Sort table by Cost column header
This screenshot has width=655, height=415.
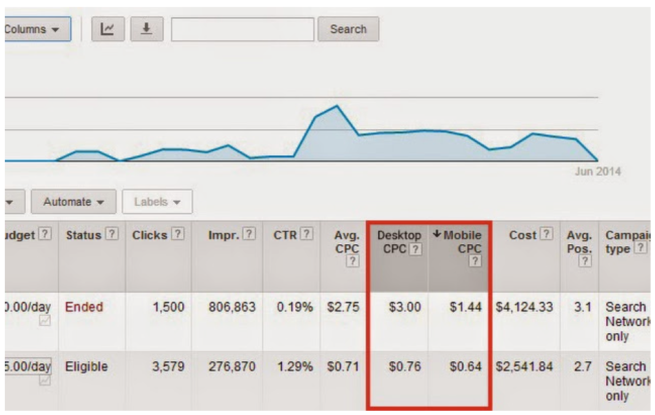click(x=522, y=234)
